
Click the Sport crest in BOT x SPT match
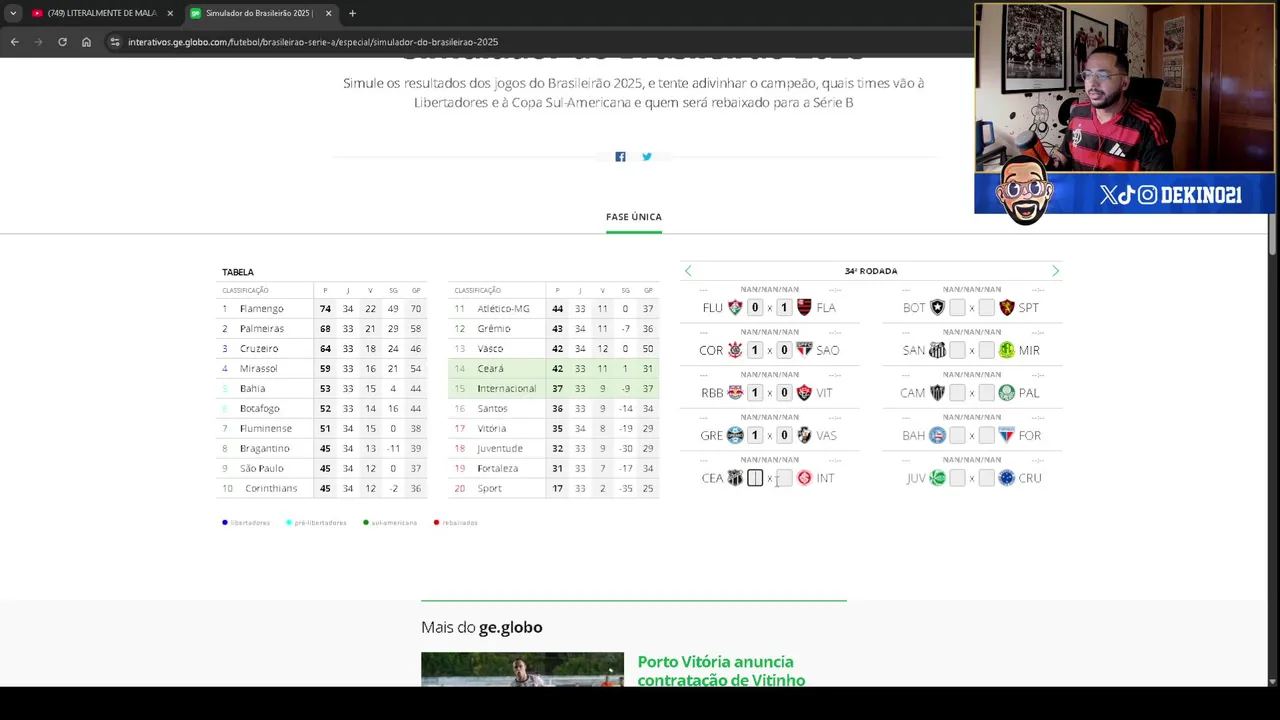tap(1007, 308)
